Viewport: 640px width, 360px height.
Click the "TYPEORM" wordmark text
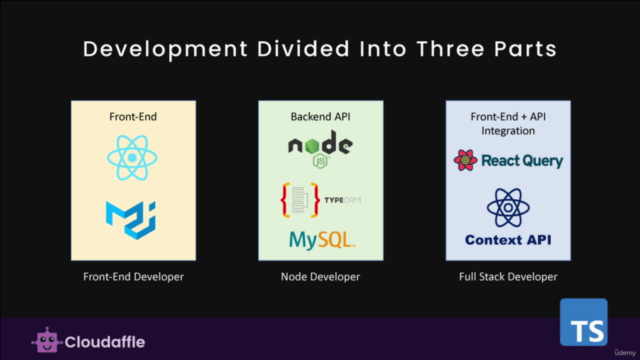point(342,200)
